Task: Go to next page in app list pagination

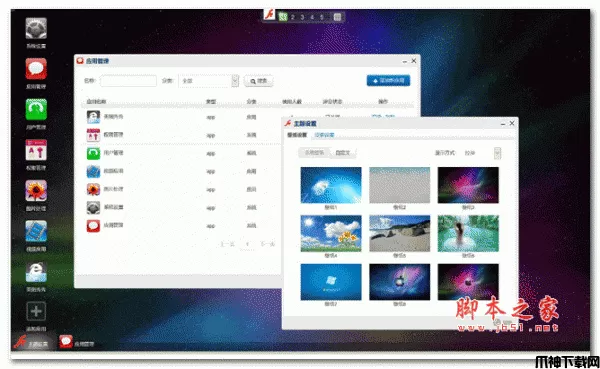Action: click(x=268, y=244)
